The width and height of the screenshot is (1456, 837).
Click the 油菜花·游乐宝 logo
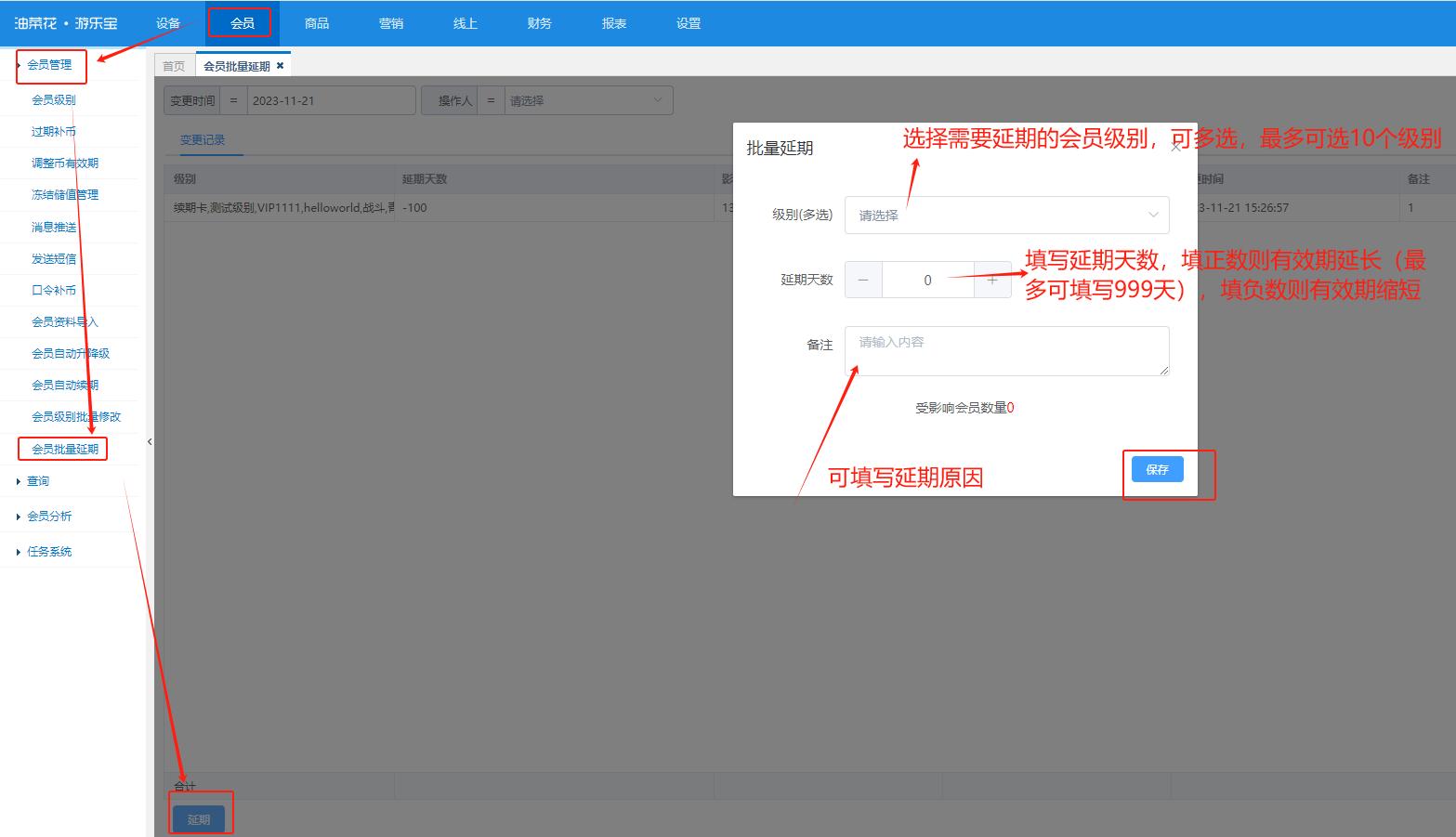[x=65, y=23]
